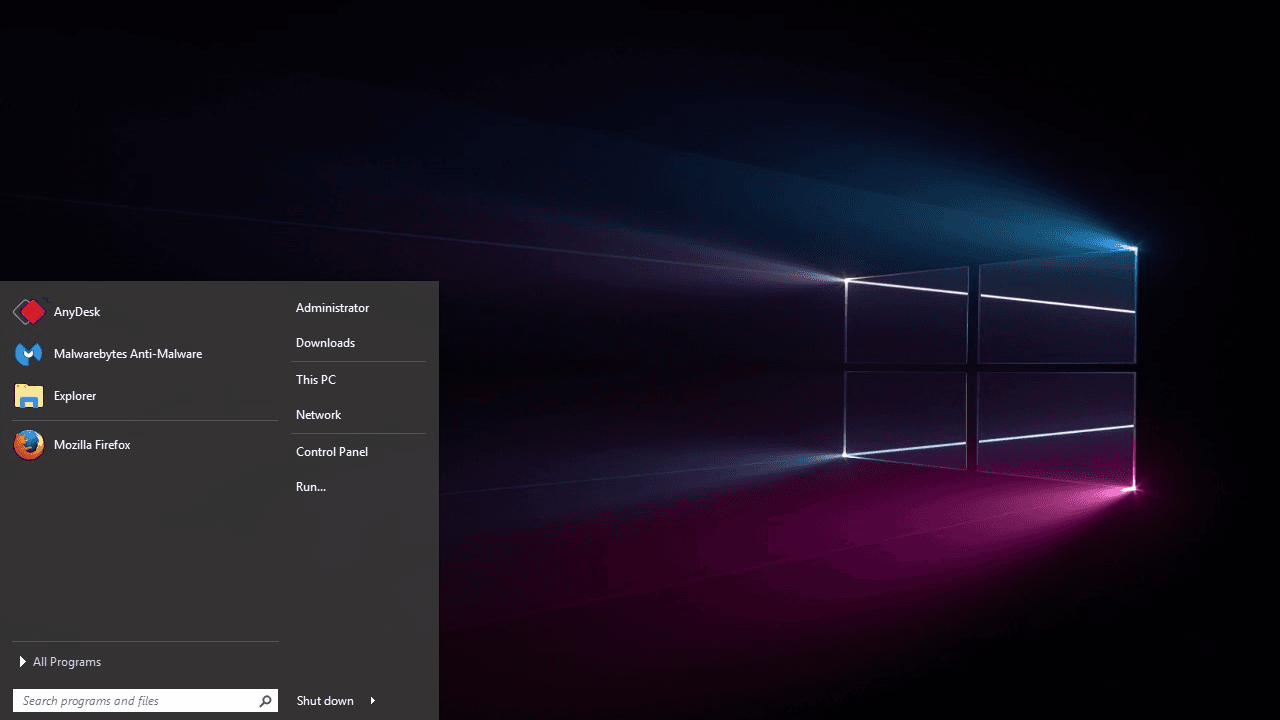Open This PC from the Start menu
The width and height of the screenshot is (1280, 720).
point(316,379)
